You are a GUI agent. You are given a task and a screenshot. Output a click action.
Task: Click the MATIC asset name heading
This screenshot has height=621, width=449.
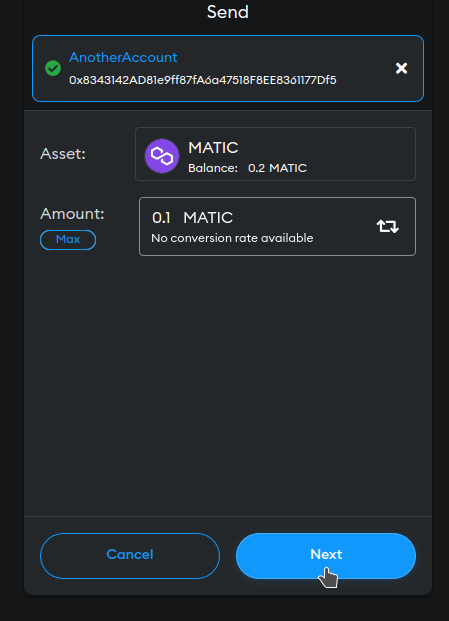213,148
